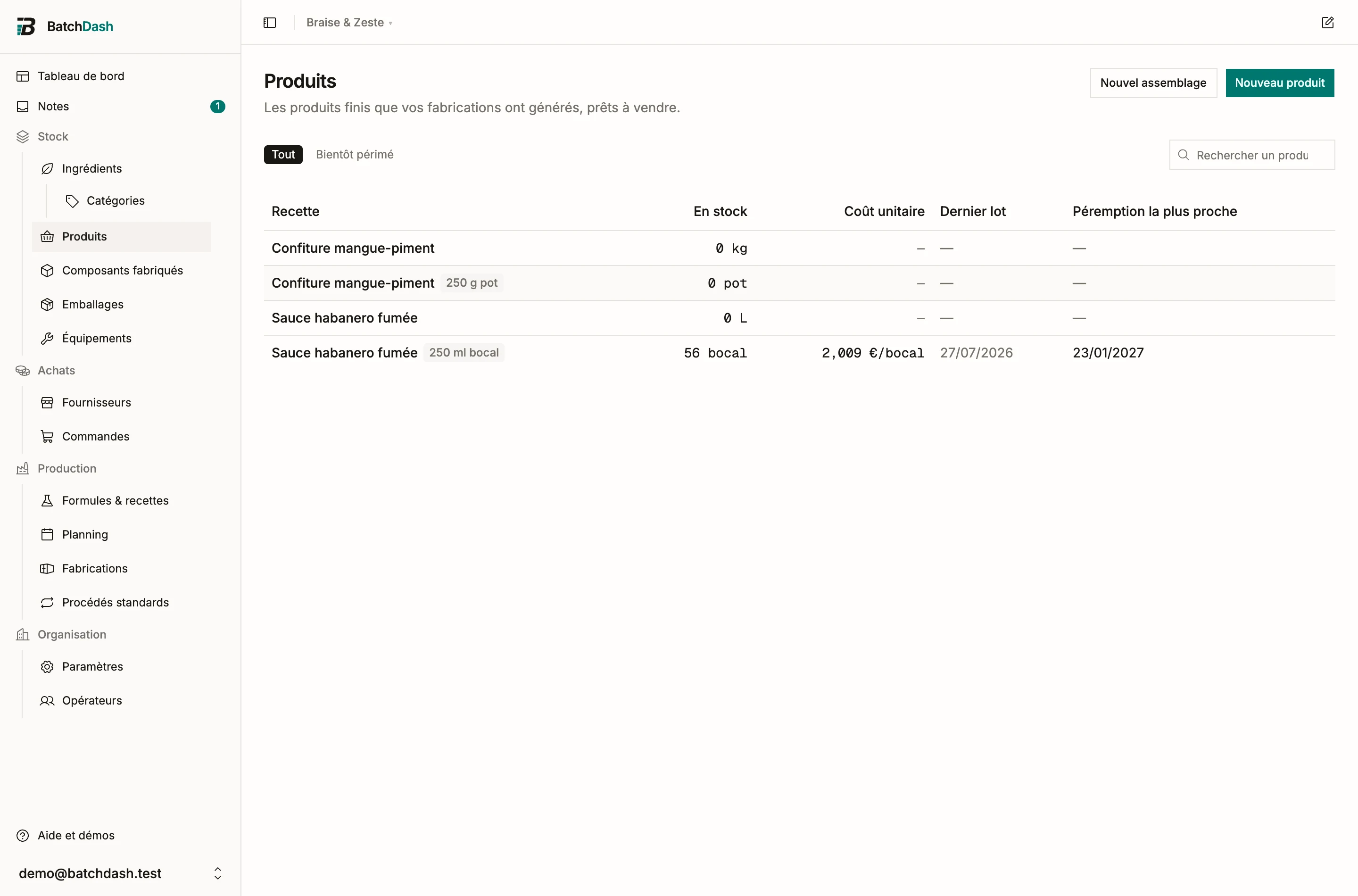This screenshot has width=1358, height=896.
Task: Click the Stock layers icon
Action: click(23, 137)
